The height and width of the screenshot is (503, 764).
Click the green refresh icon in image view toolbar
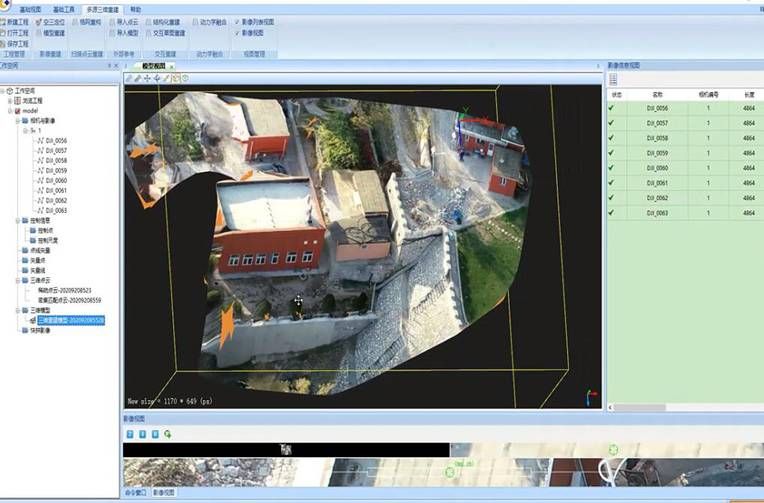pos(168,434)
